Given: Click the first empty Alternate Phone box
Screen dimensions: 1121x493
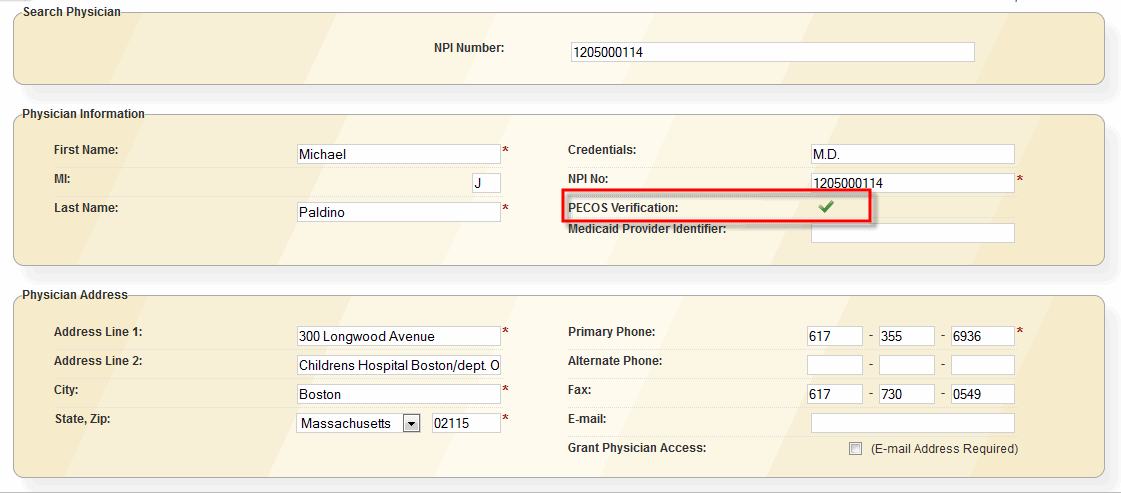Looking at the screenshot, I should (x=835, y=365).
